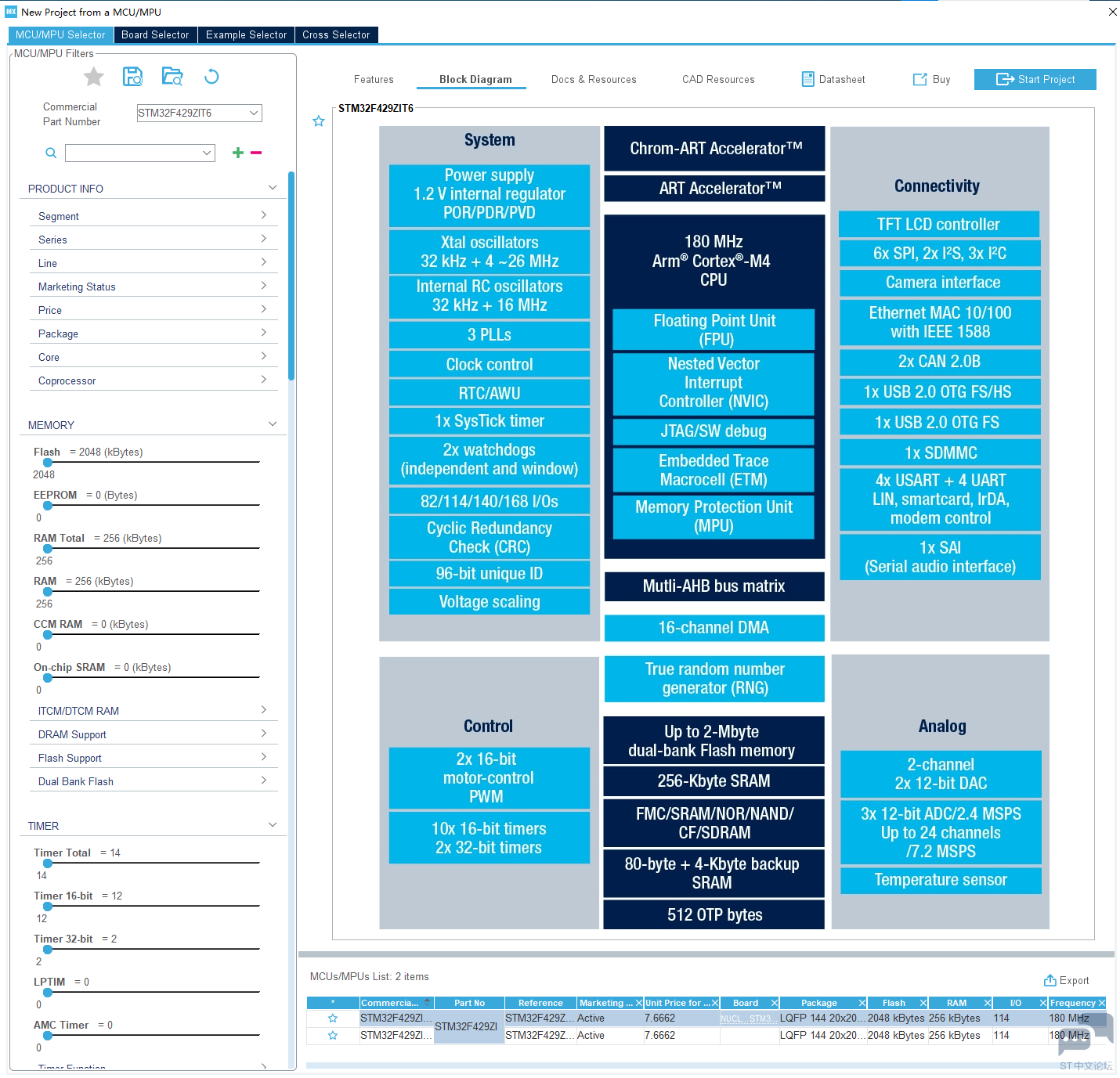Open the Features tab
The image size is (1120, 1078).
tap(374, 80)
